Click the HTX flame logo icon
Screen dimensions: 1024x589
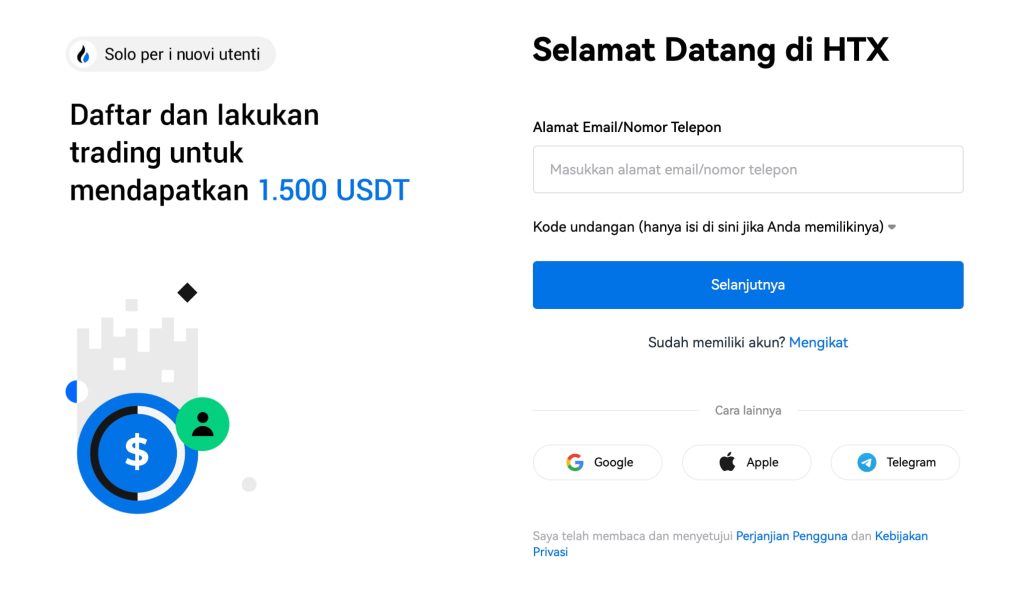click(84, 55)
